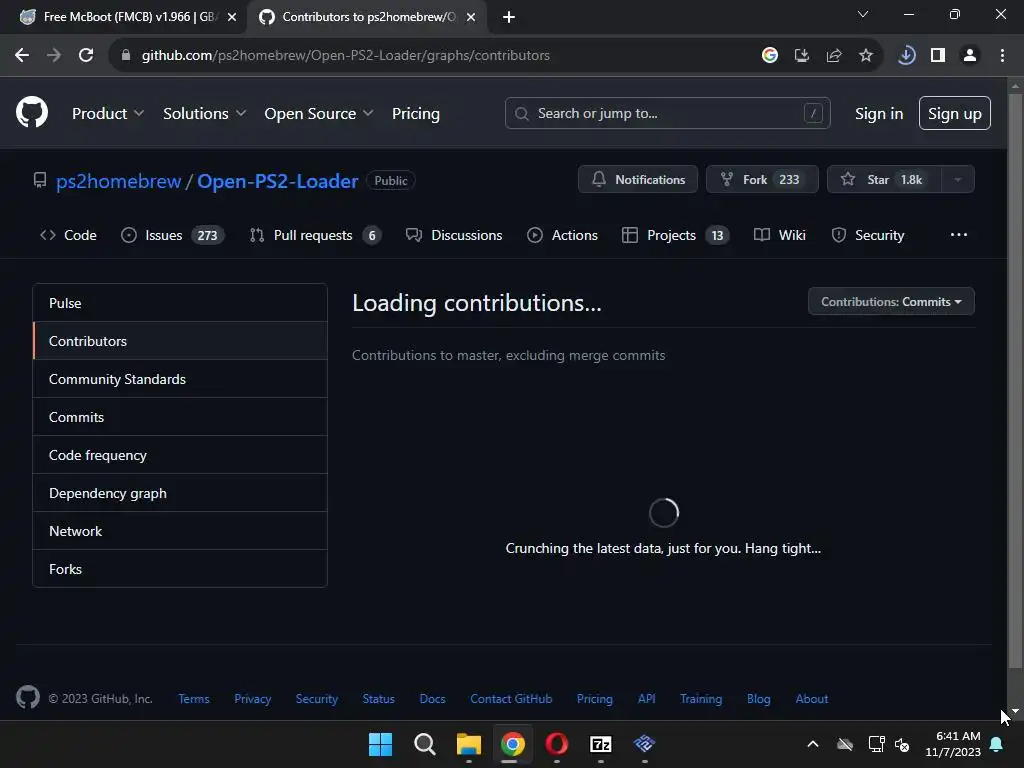Click the Sign up button
This screenshot has height=768, width=1024.
(954, 113)
